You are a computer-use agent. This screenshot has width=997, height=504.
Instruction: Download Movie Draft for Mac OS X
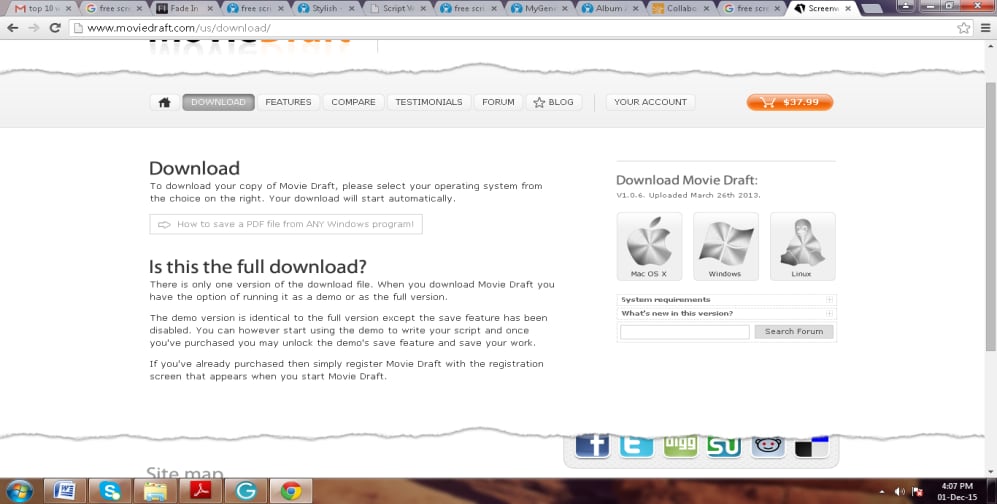point(649,247)
